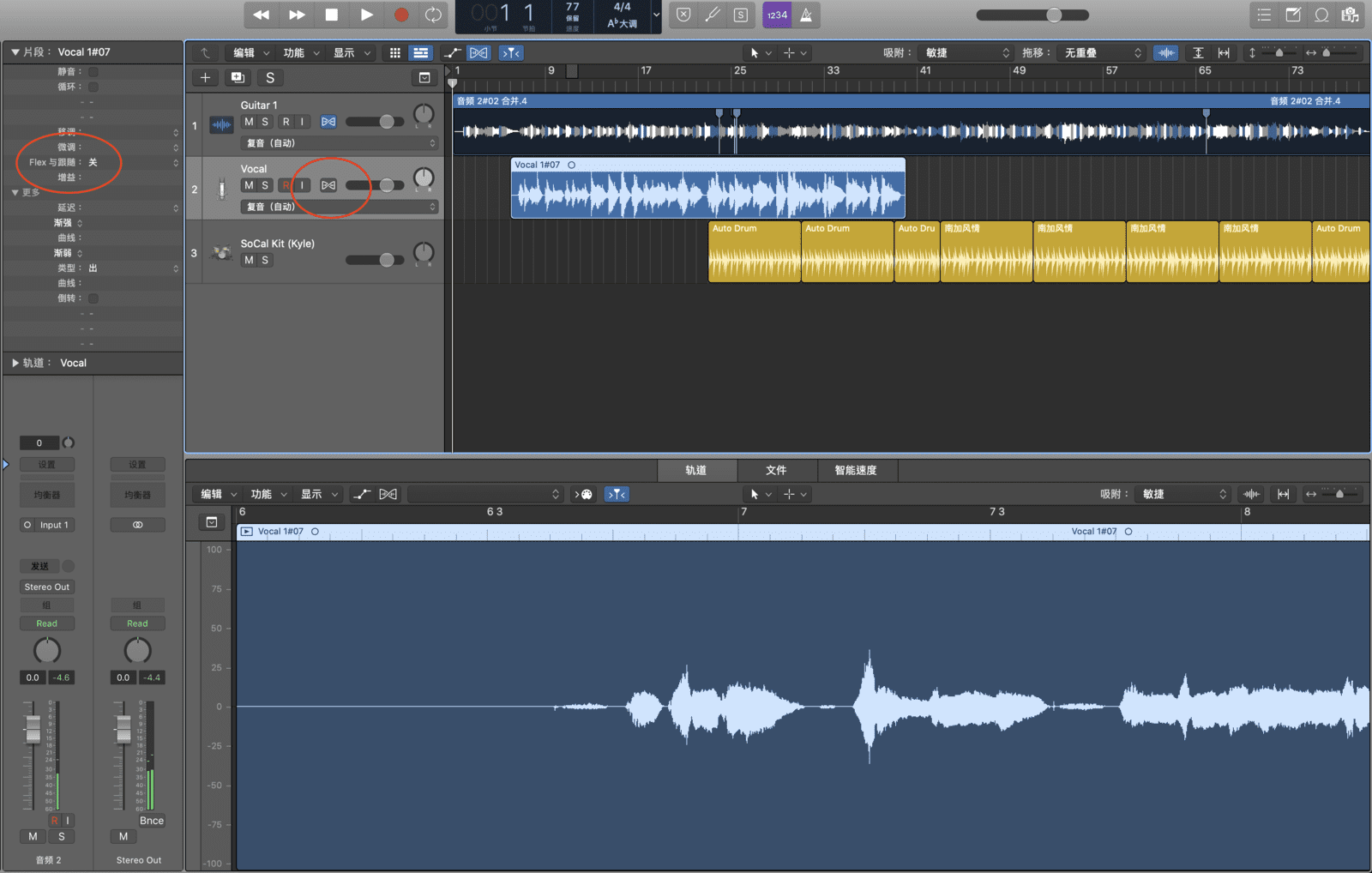Toggle the Flex button in Tracks toolbar
The height and width of the screenshot is (873, 1372).
(x=478, y=53)
